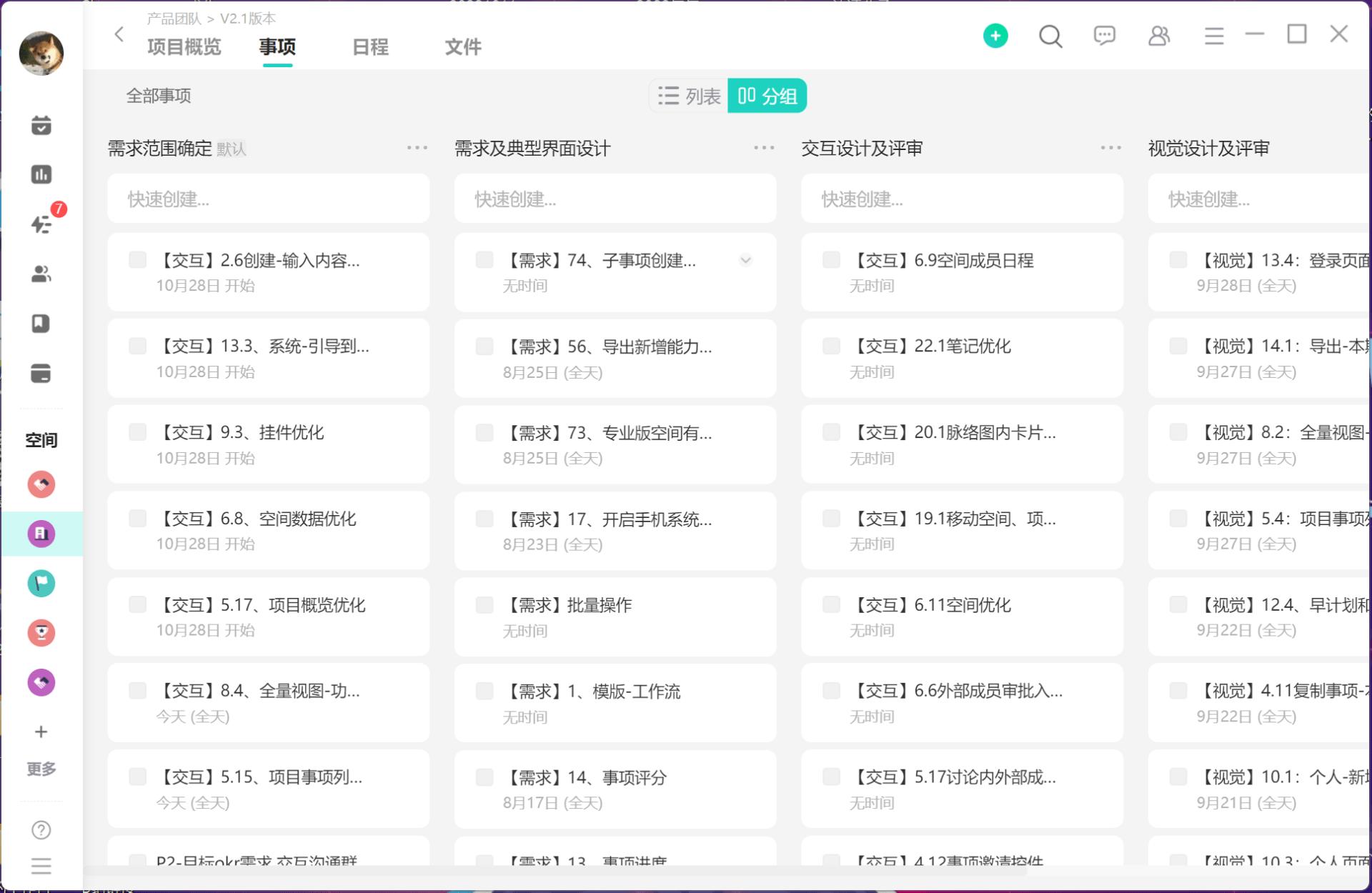Viewport: 1372px width, 893px height.
Task: Click the green add new item button
Action: click(995, 35)
